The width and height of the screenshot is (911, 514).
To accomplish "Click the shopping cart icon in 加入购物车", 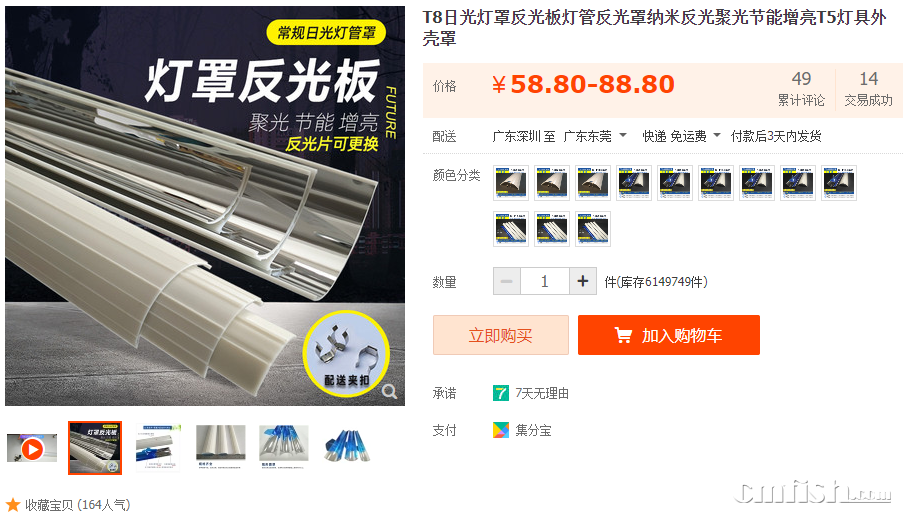I will (x=623, y=335).
